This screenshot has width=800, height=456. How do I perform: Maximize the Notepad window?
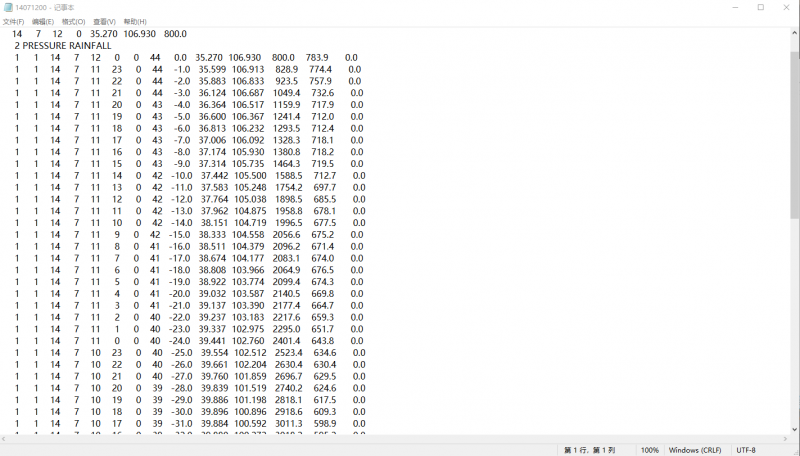(760, 7)
